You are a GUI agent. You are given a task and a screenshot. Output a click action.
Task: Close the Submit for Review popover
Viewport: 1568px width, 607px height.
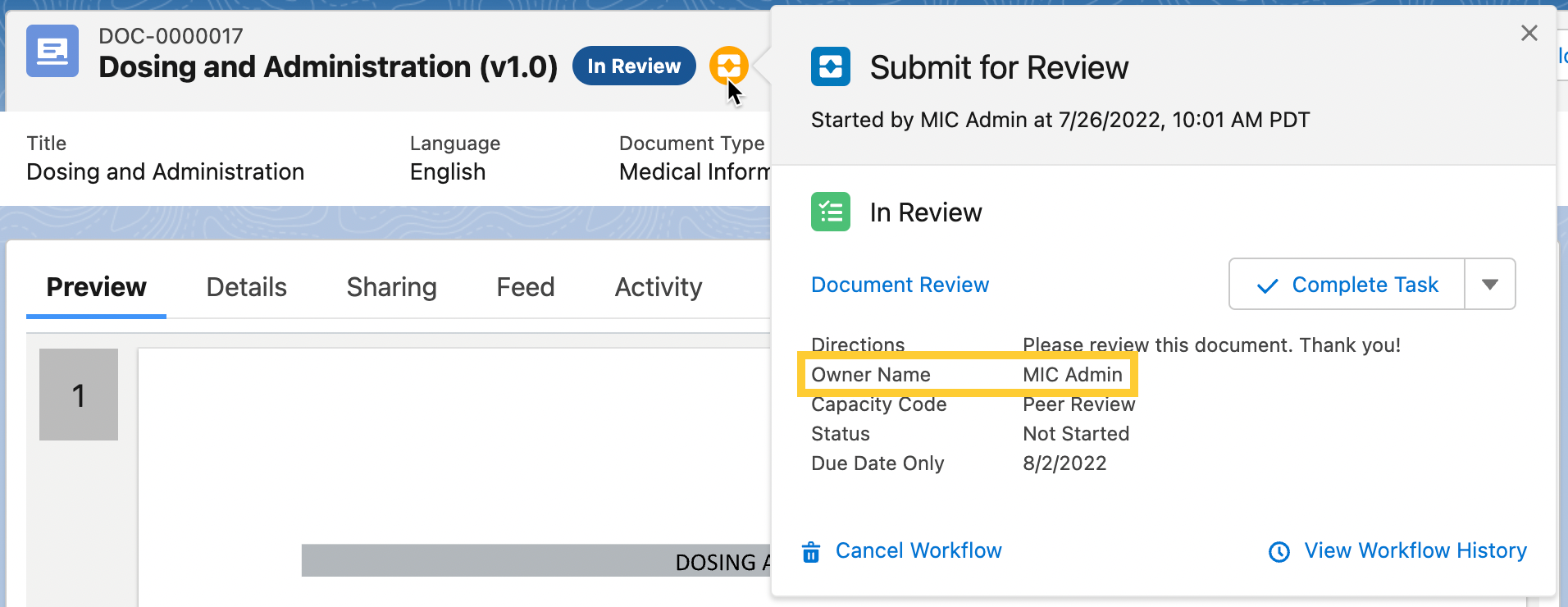1529,33
